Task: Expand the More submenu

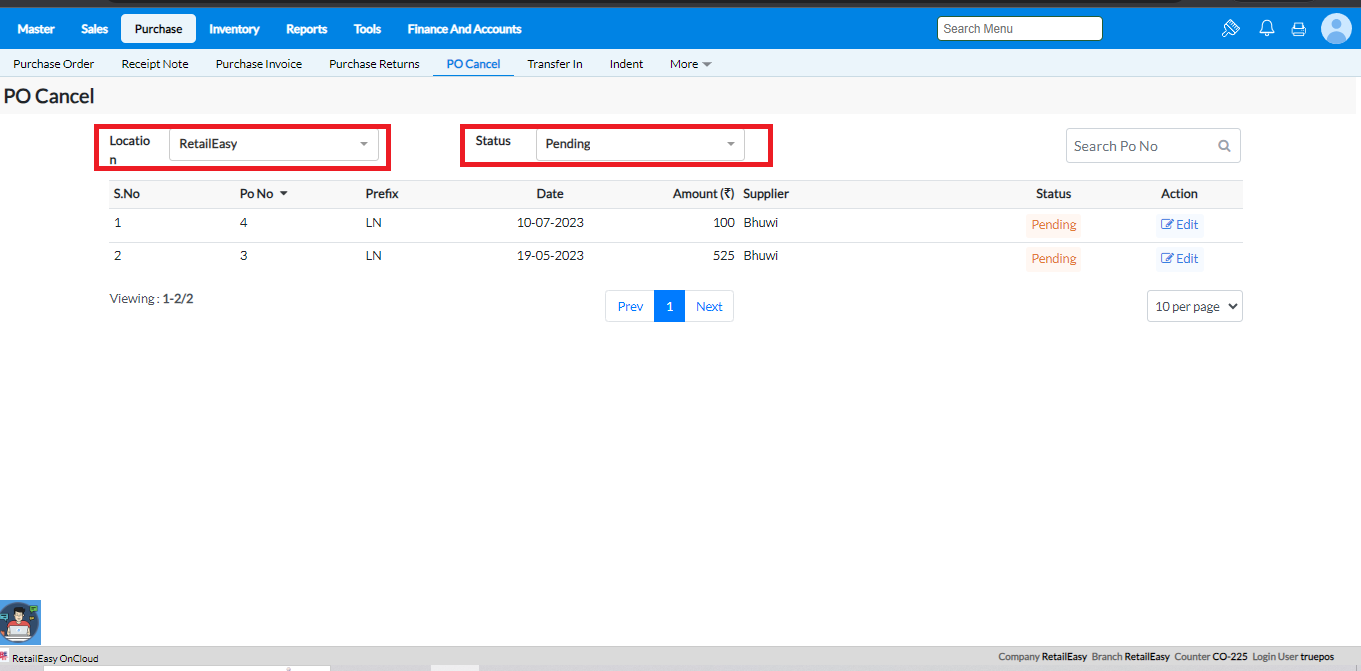Action: pos(690,64)
